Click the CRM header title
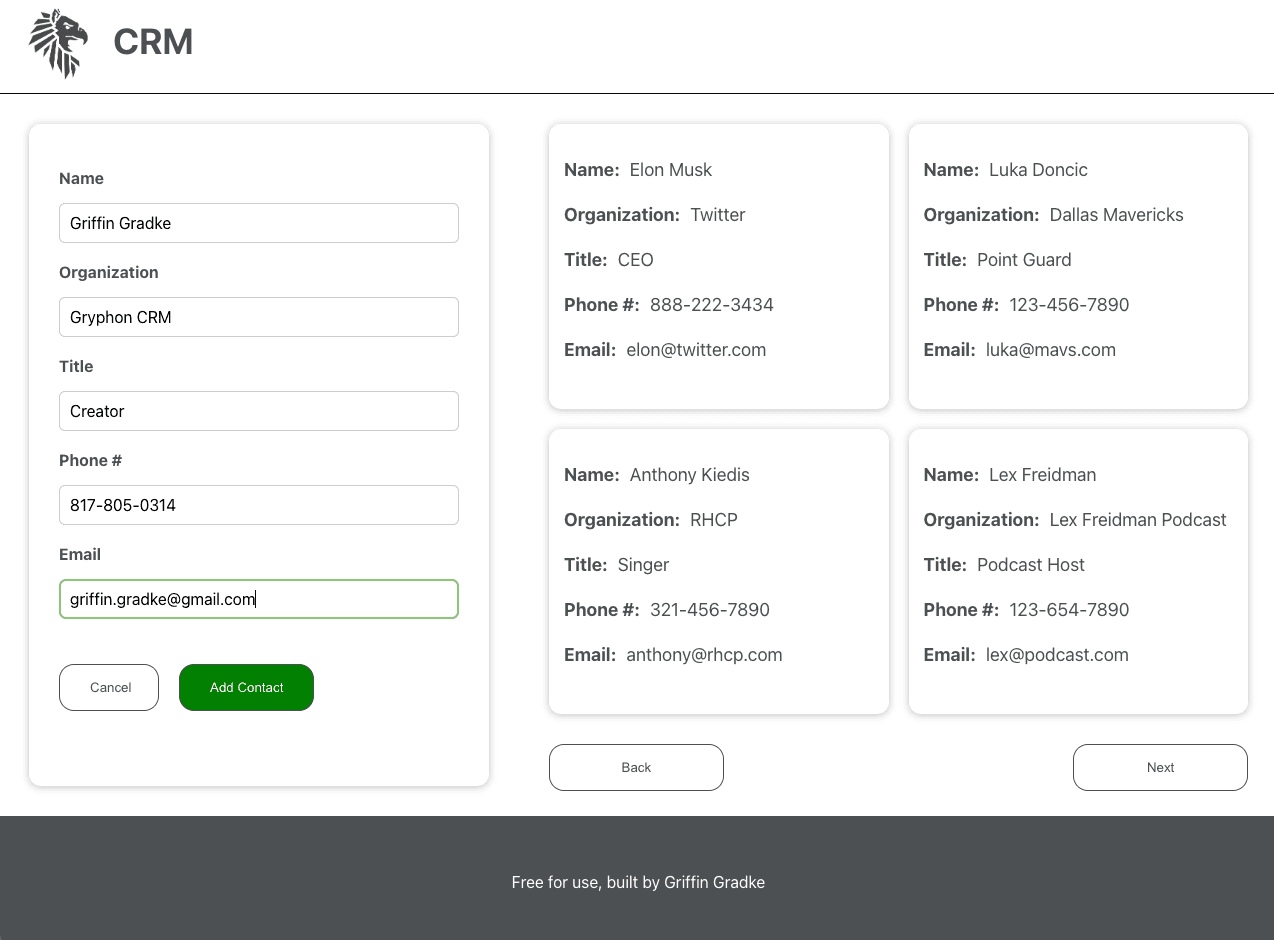Screen dimensions: 1274x940 (x=153, y=42)
